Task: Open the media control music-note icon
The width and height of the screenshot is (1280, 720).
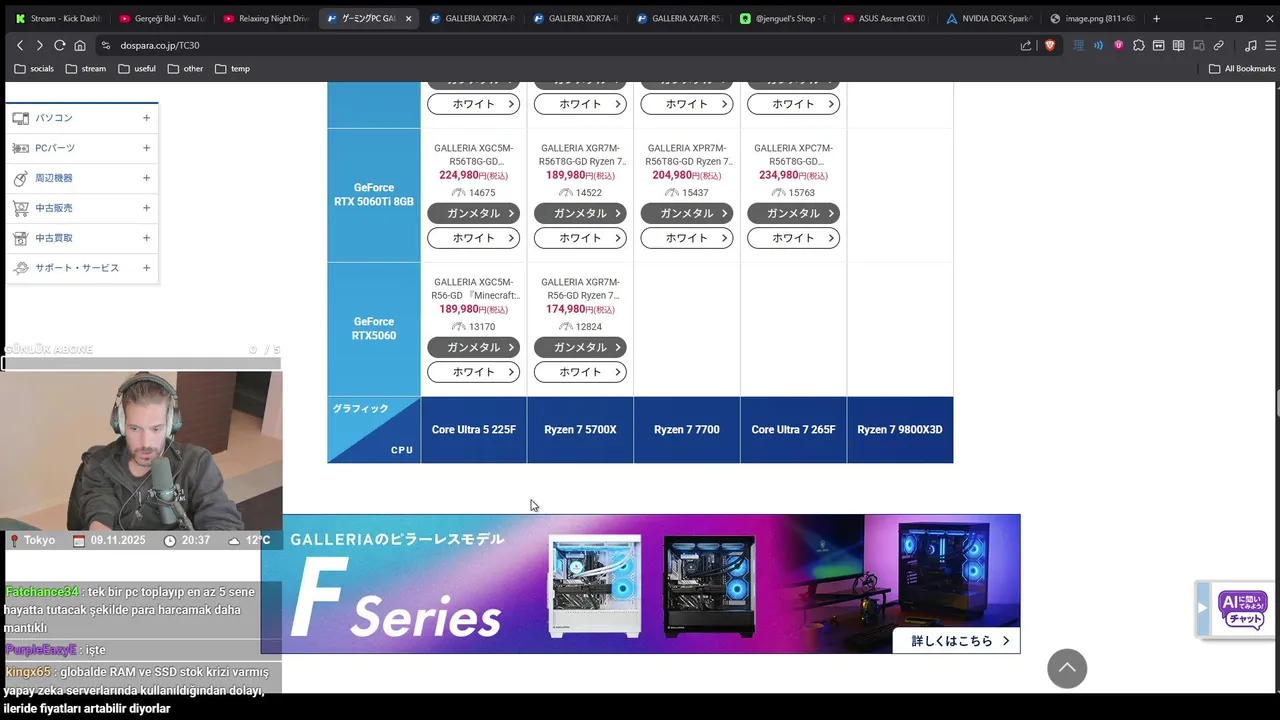Action: pos(1250,45)
